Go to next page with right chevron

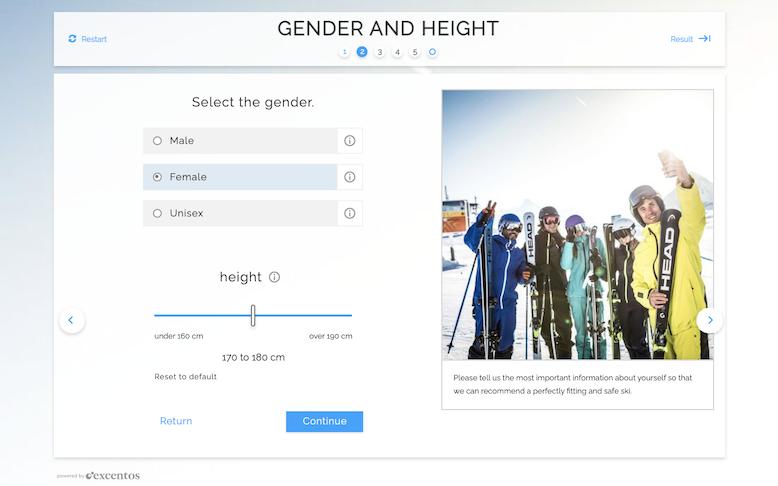(x=710, y=320)
